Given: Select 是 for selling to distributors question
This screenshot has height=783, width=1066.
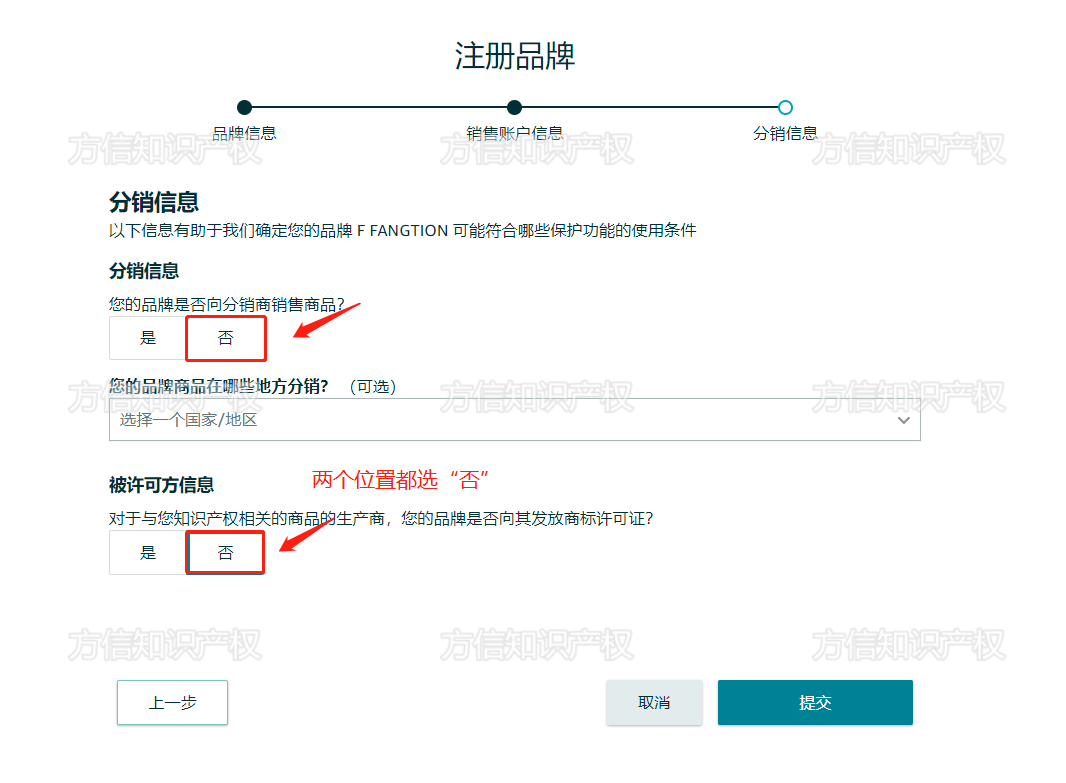Looking at the screenshot, I should pos(147,338).
